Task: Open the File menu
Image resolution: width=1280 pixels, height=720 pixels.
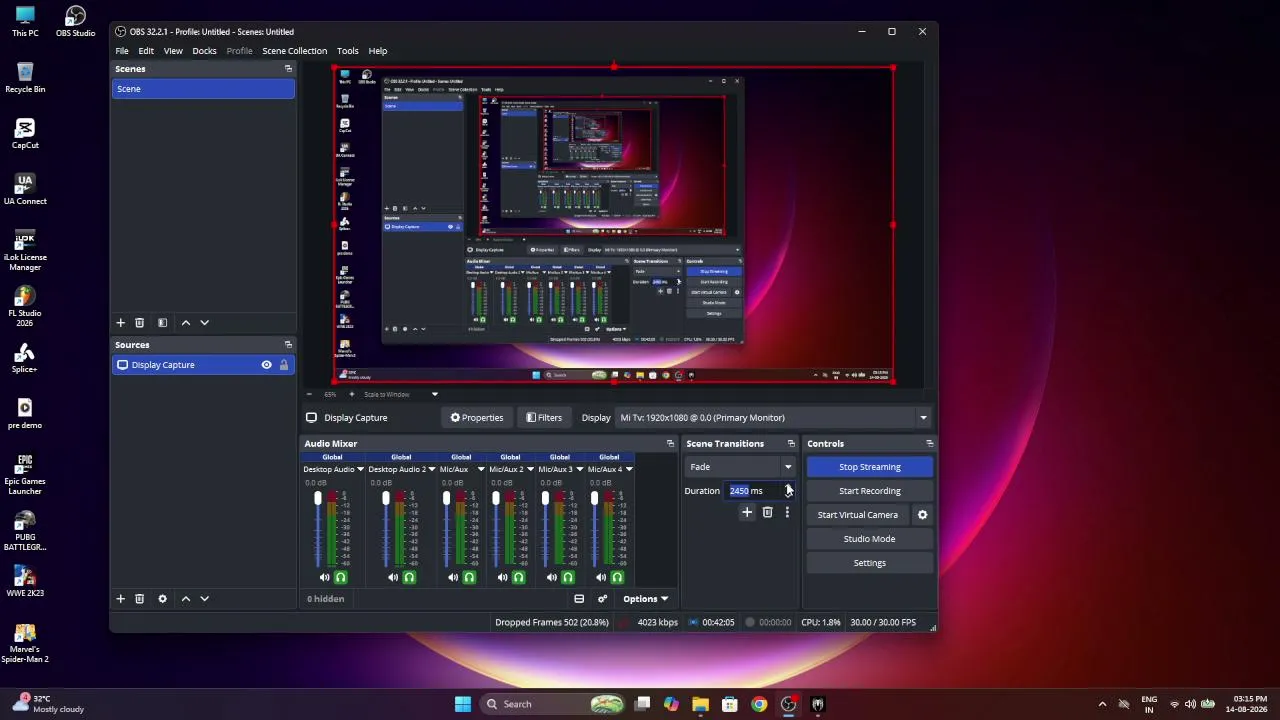Action: click(x=122, y=51)
